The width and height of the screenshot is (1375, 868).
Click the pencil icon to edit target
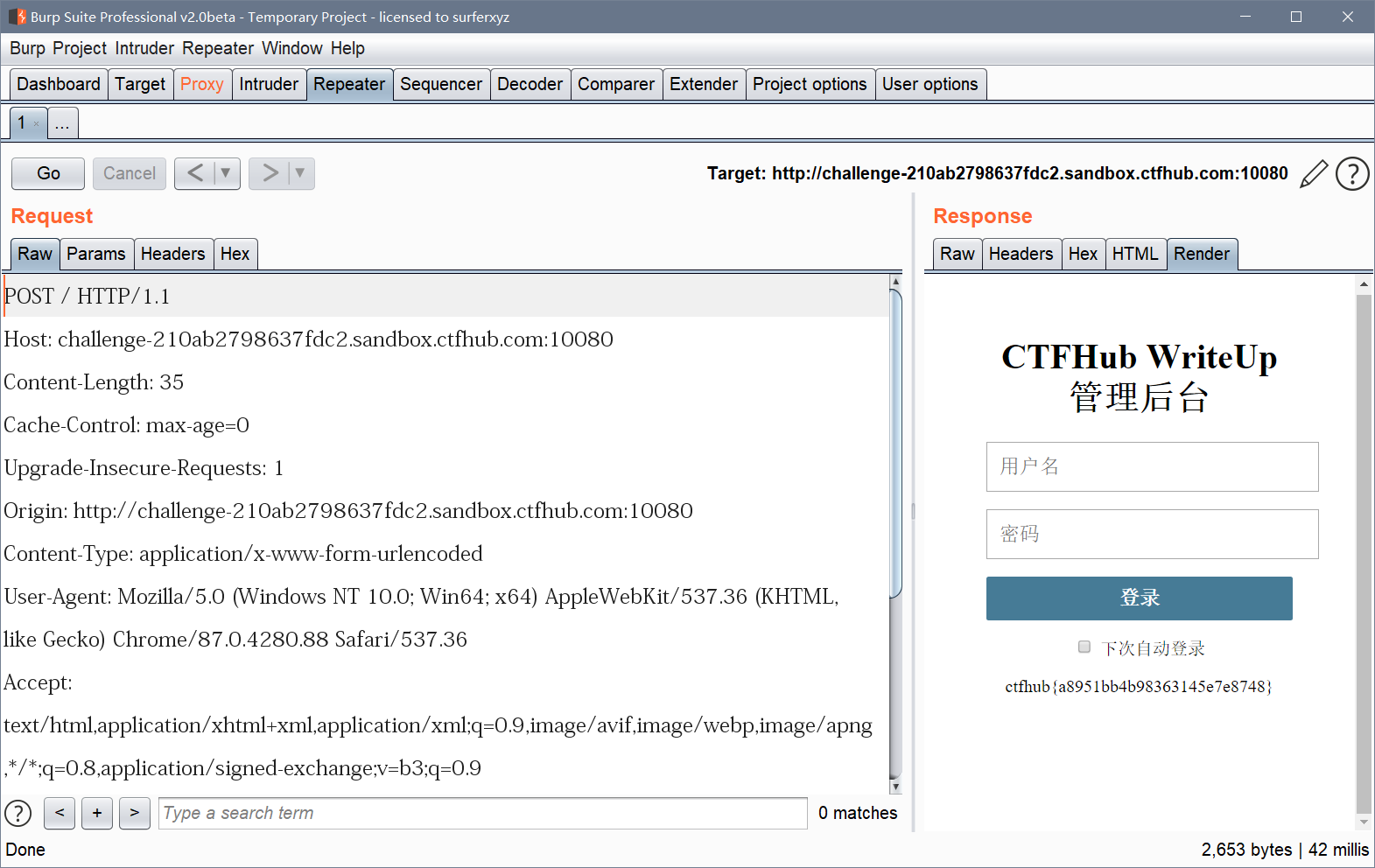coord(1314,173)
